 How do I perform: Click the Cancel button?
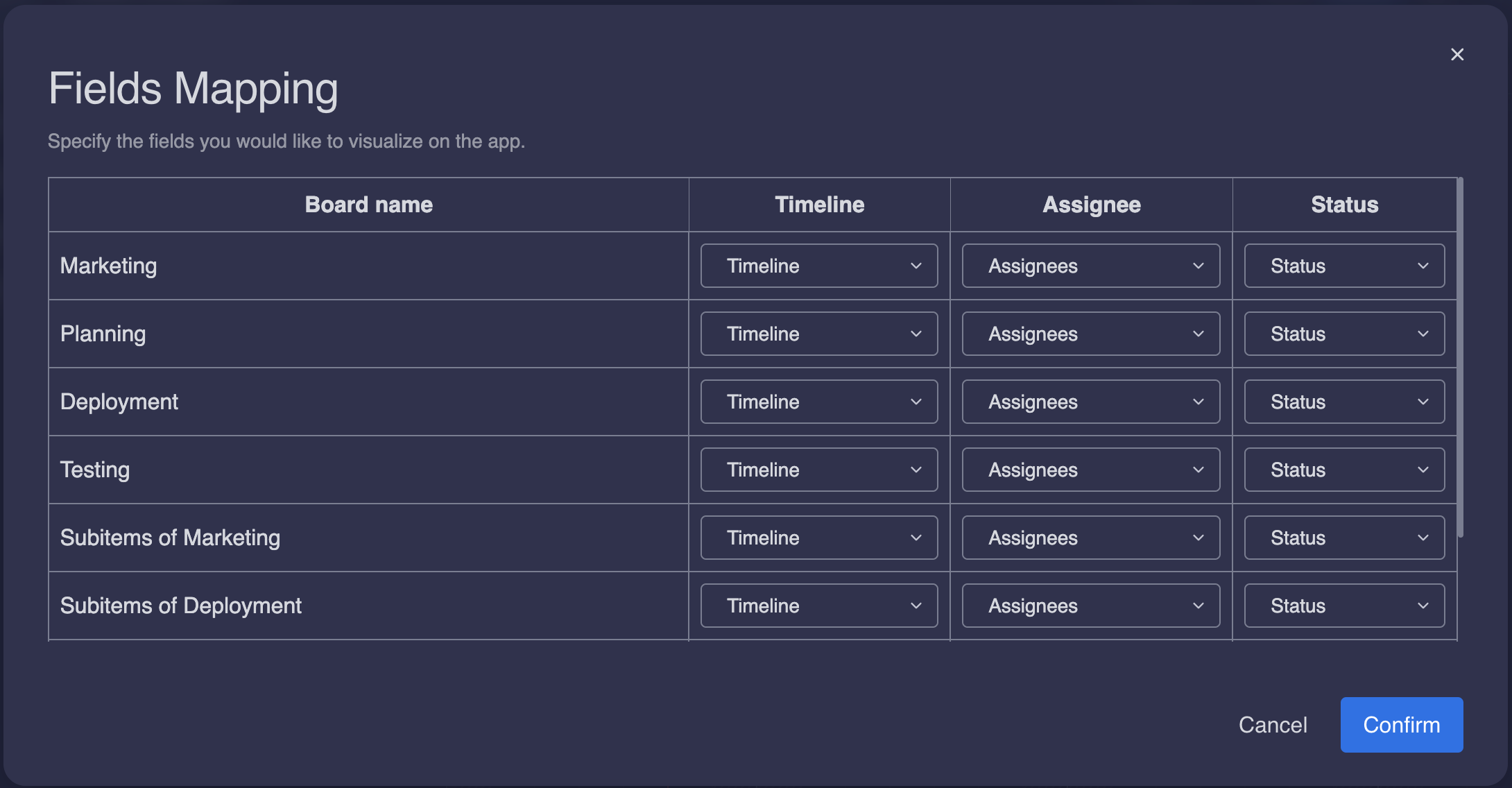coord(1273,725)
